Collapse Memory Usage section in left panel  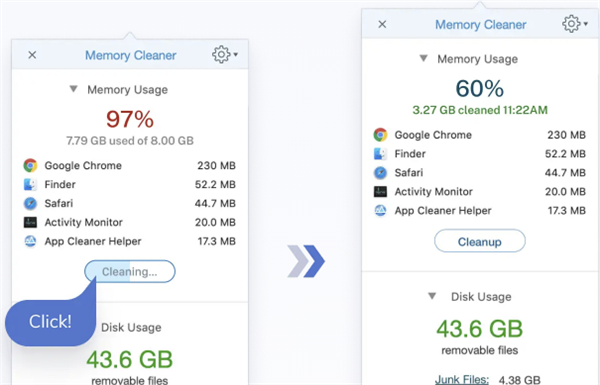coord(73,89)
